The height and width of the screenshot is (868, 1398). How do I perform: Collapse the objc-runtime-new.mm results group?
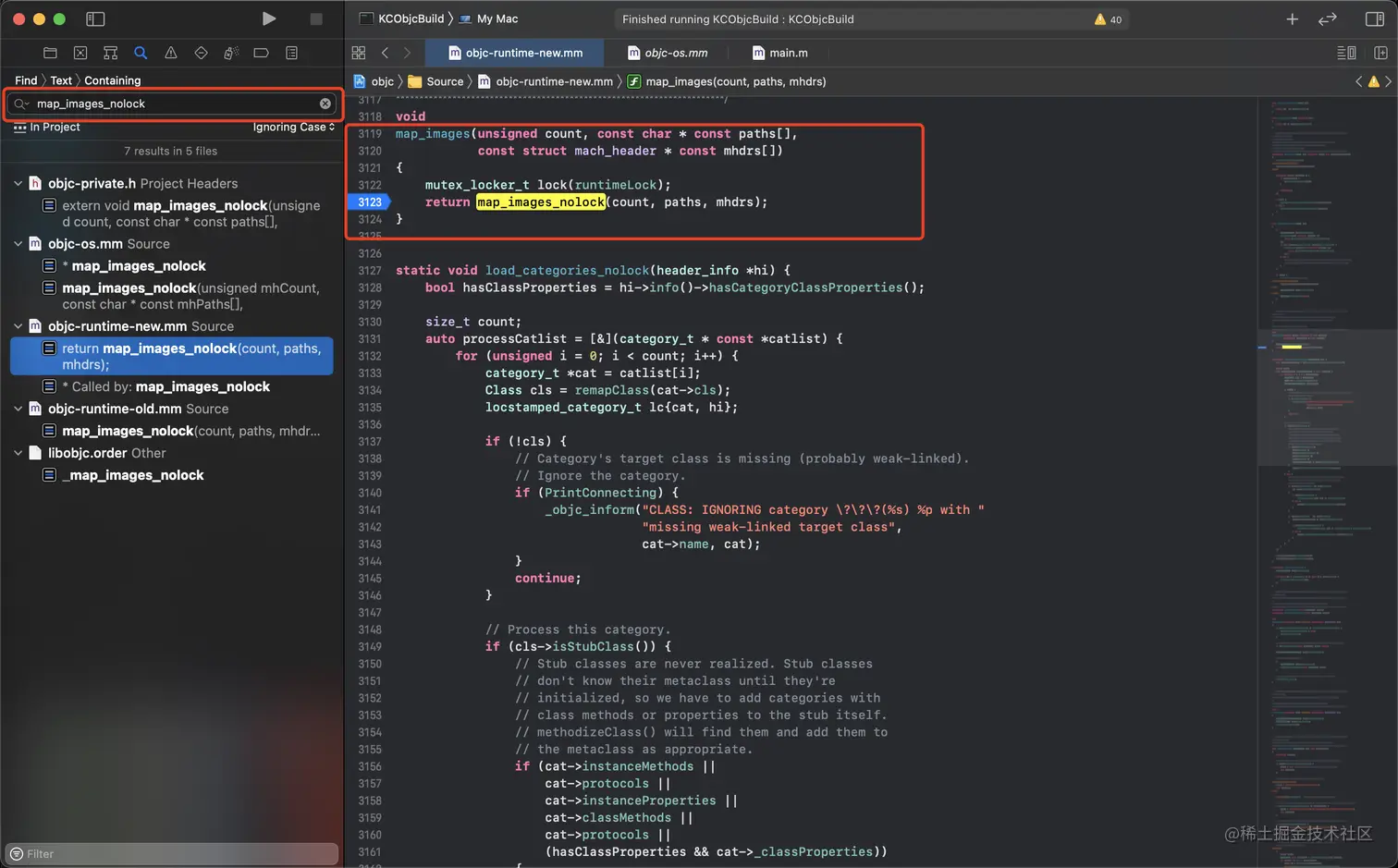[18, 325]
